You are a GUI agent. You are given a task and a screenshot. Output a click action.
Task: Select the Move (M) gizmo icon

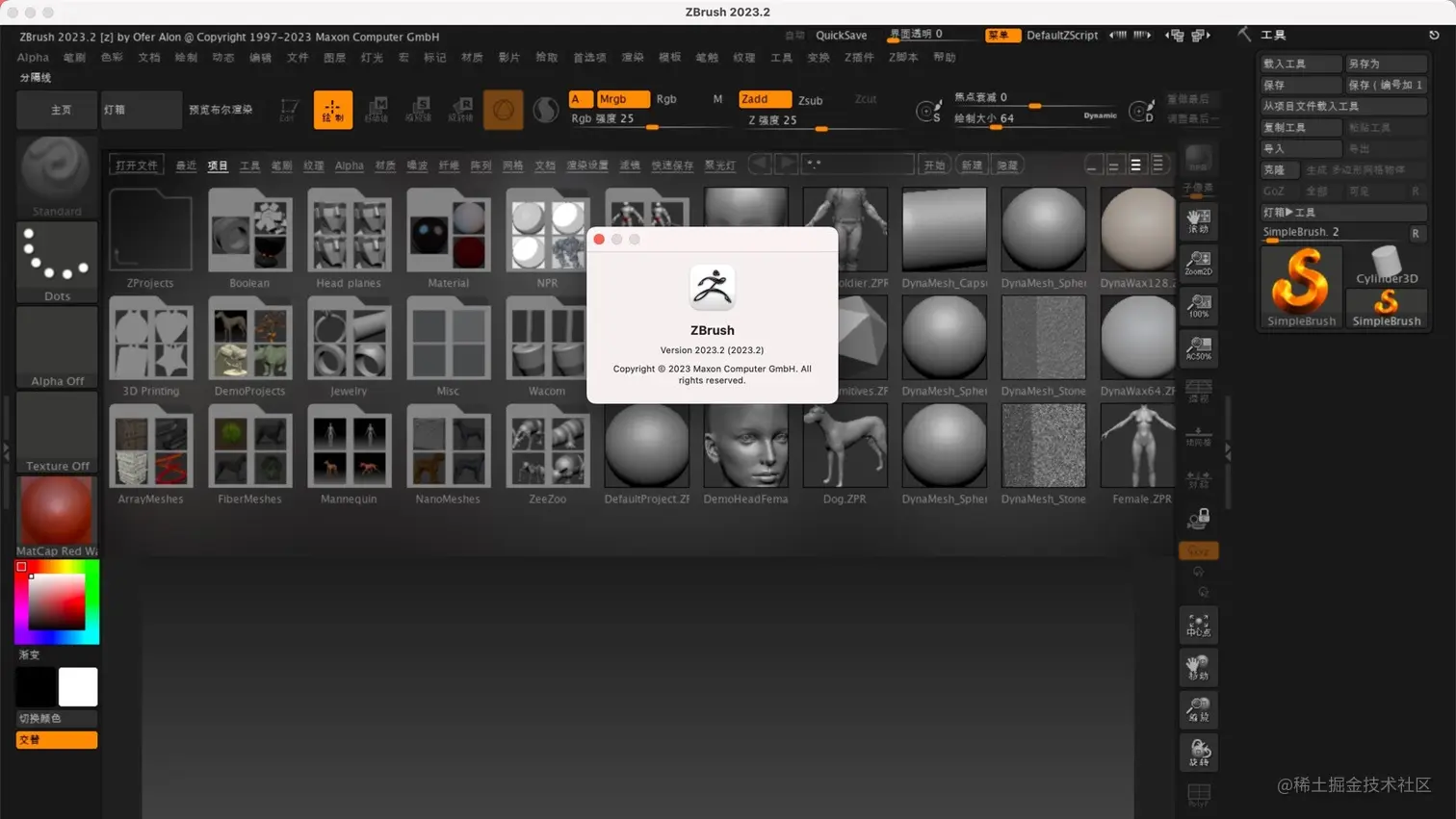click(377, 110)
